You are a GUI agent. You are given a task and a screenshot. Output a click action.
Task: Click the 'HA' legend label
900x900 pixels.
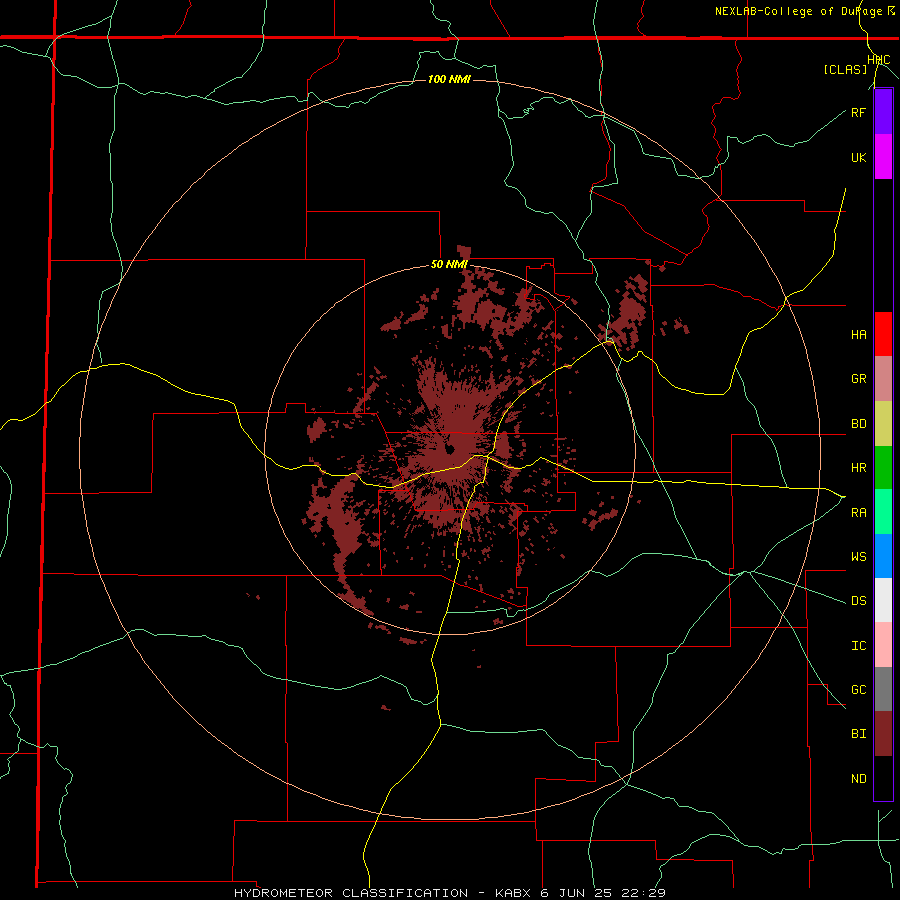[858, 335]
